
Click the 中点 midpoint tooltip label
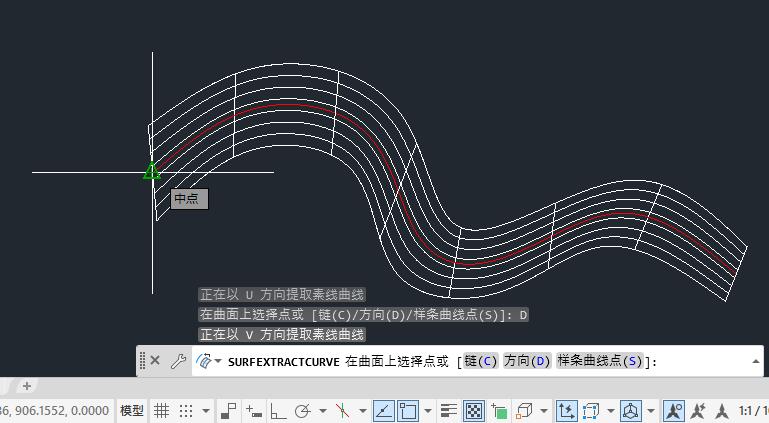point(189,199)
